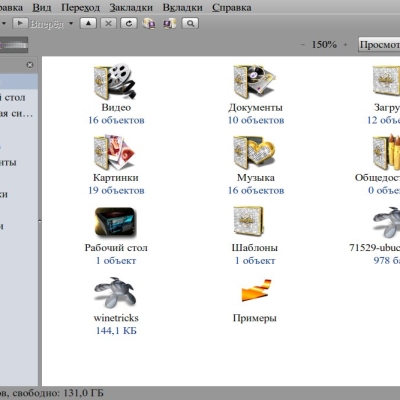Click the 150% zoom level
The width and height of the screenshot is (400, 400).
(324, 44)
